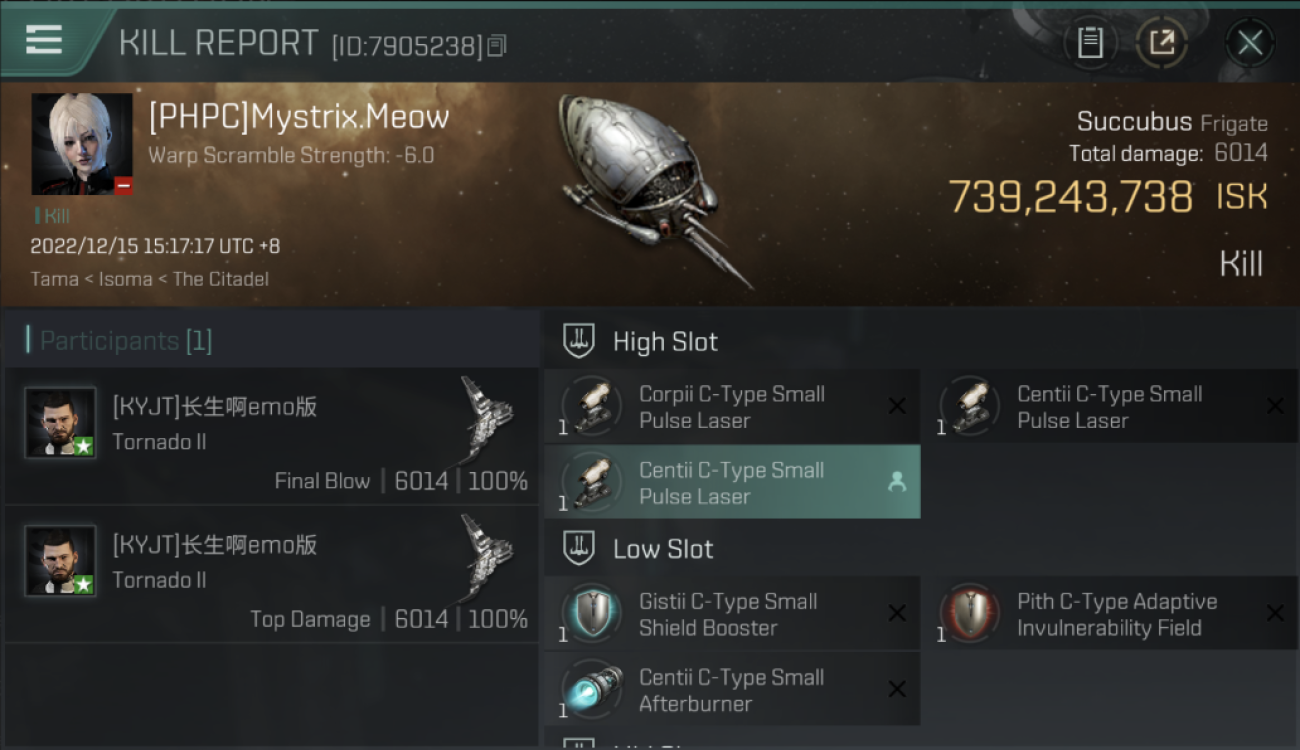Open the hamburger menu icon
1300x750 pixels.
point(44,40)
